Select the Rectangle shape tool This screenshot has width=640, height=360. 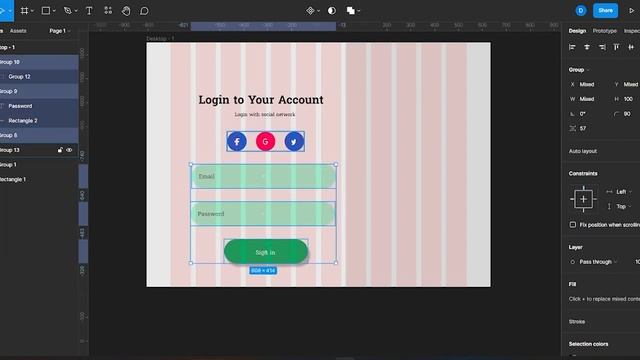46,11
